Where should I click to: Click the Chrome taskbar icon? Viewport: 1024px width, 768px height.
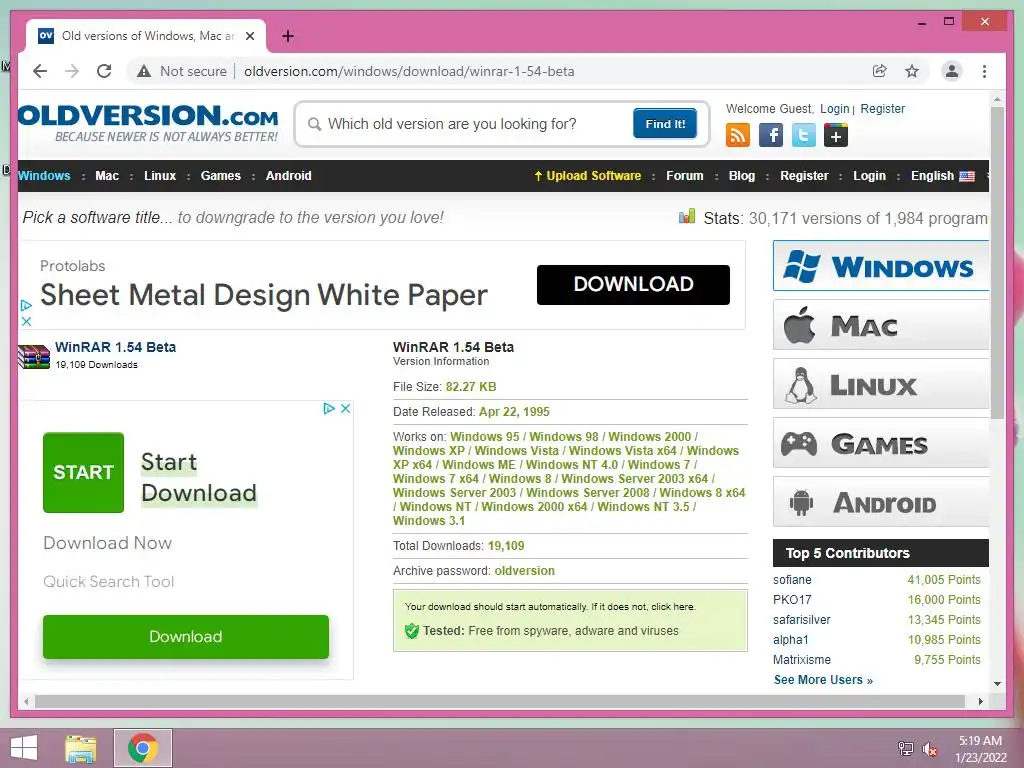tap(142, 748)
